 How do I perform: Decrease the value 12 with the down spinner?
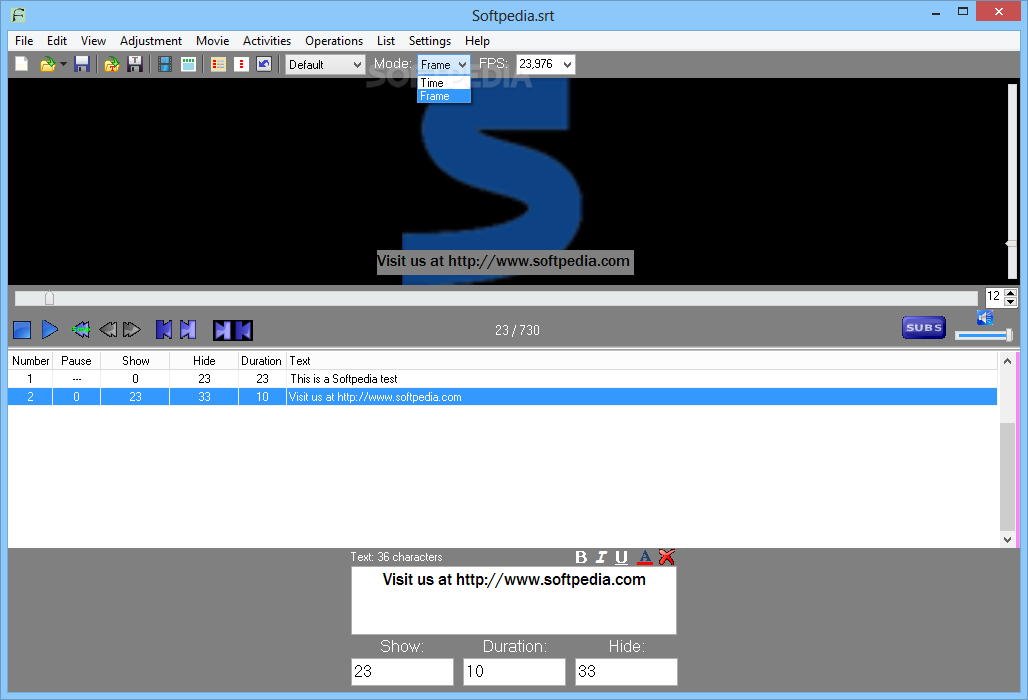[1010, 301]
